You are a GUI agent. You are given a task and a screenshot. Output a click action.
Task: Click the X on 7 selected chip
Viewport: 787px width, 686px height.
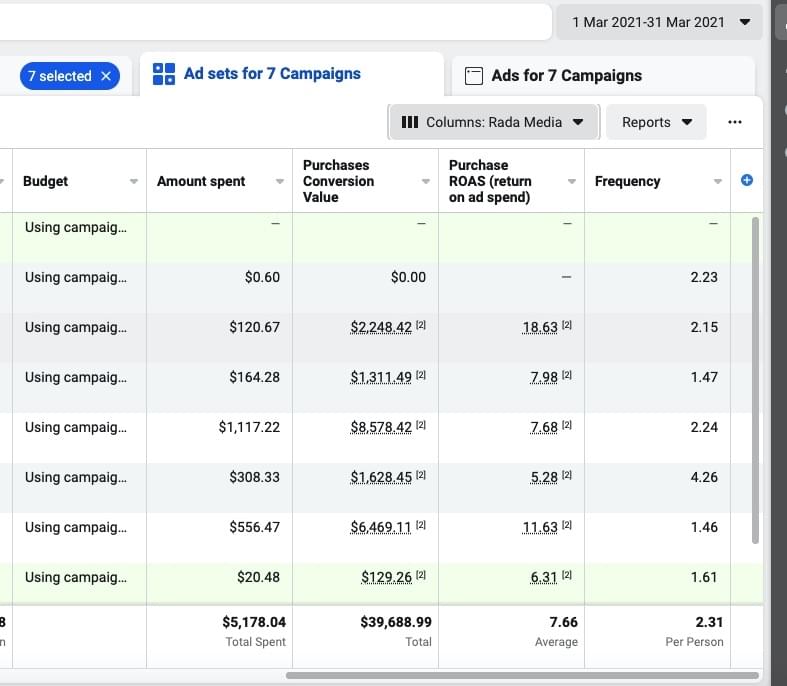click(106, 76)
